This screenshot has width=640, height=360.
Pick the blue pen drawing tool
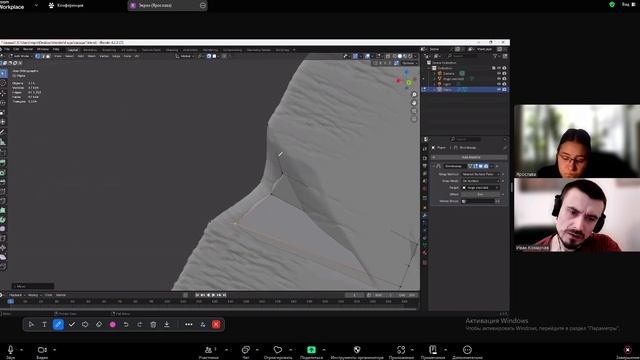58,324
